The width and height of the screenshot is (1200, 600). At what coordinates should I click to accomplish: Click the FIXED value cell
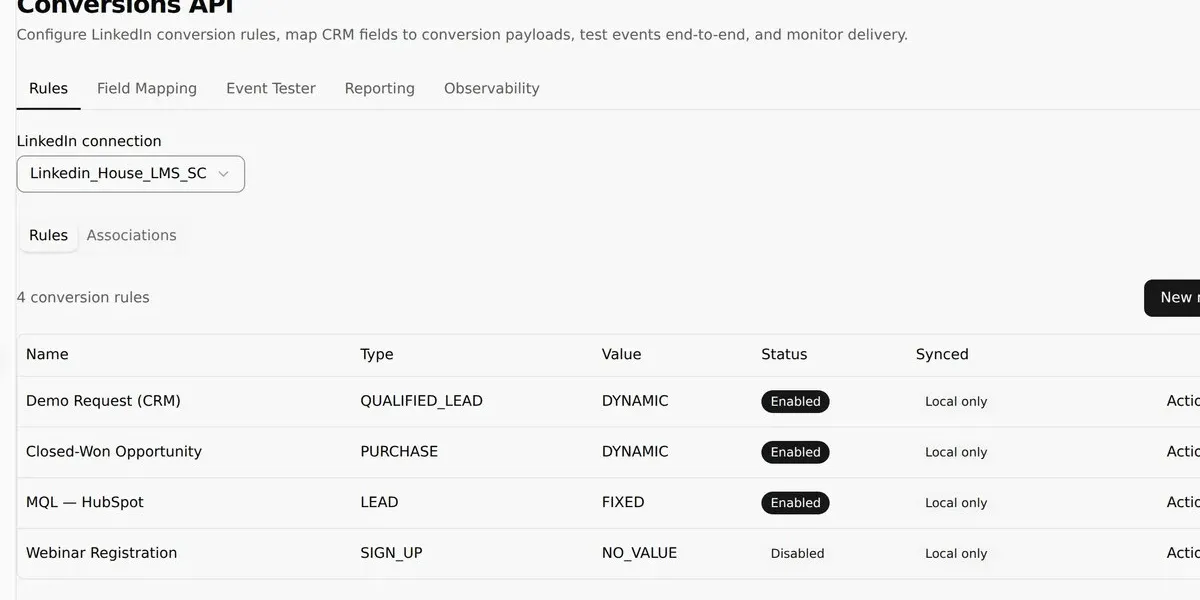623,502
